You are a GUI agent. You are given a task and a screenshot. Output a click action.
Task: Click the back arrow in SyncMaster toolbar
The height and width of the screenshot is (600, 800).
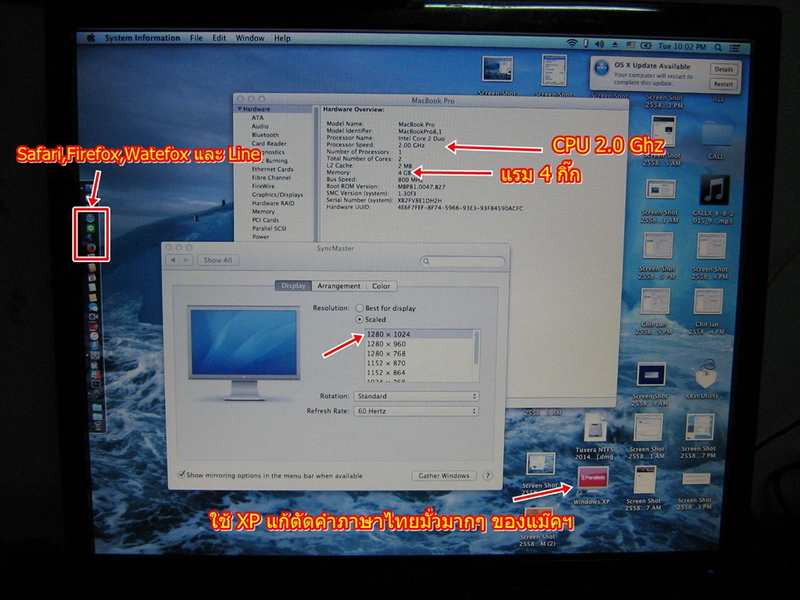[173, 260]
